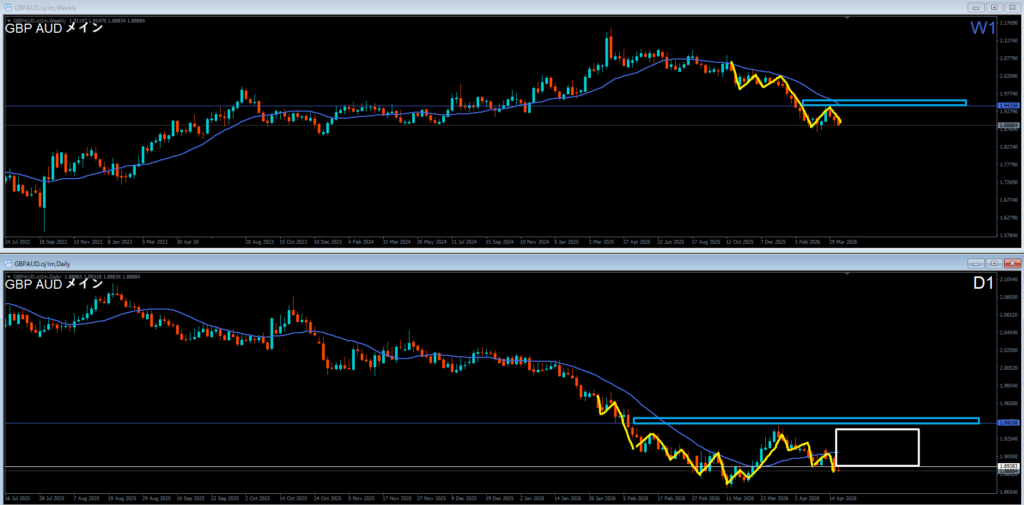
Task: Minimize the GBPAUD Weekly chart window
Action: [x=978, y=7]
